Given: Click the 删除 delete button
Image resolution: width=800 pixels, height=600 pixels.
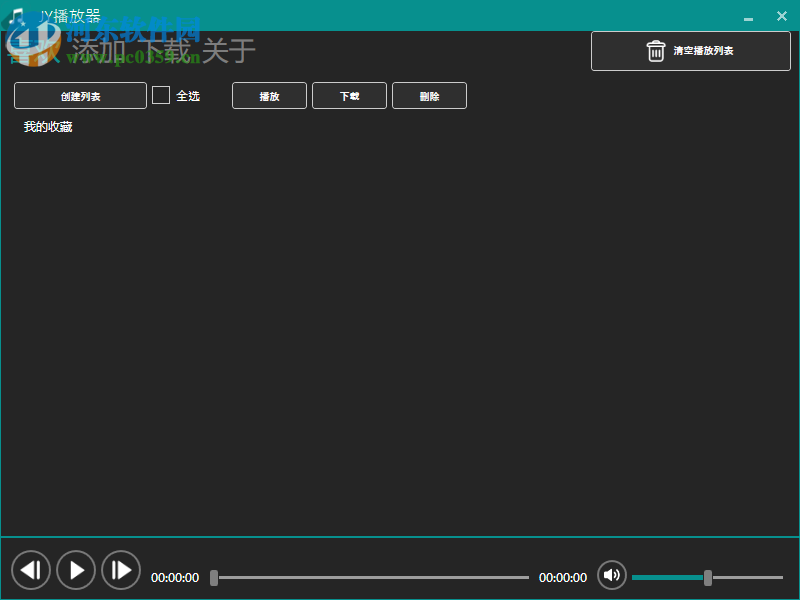Looking at the screenshot, I should click(x=429, y=95).
